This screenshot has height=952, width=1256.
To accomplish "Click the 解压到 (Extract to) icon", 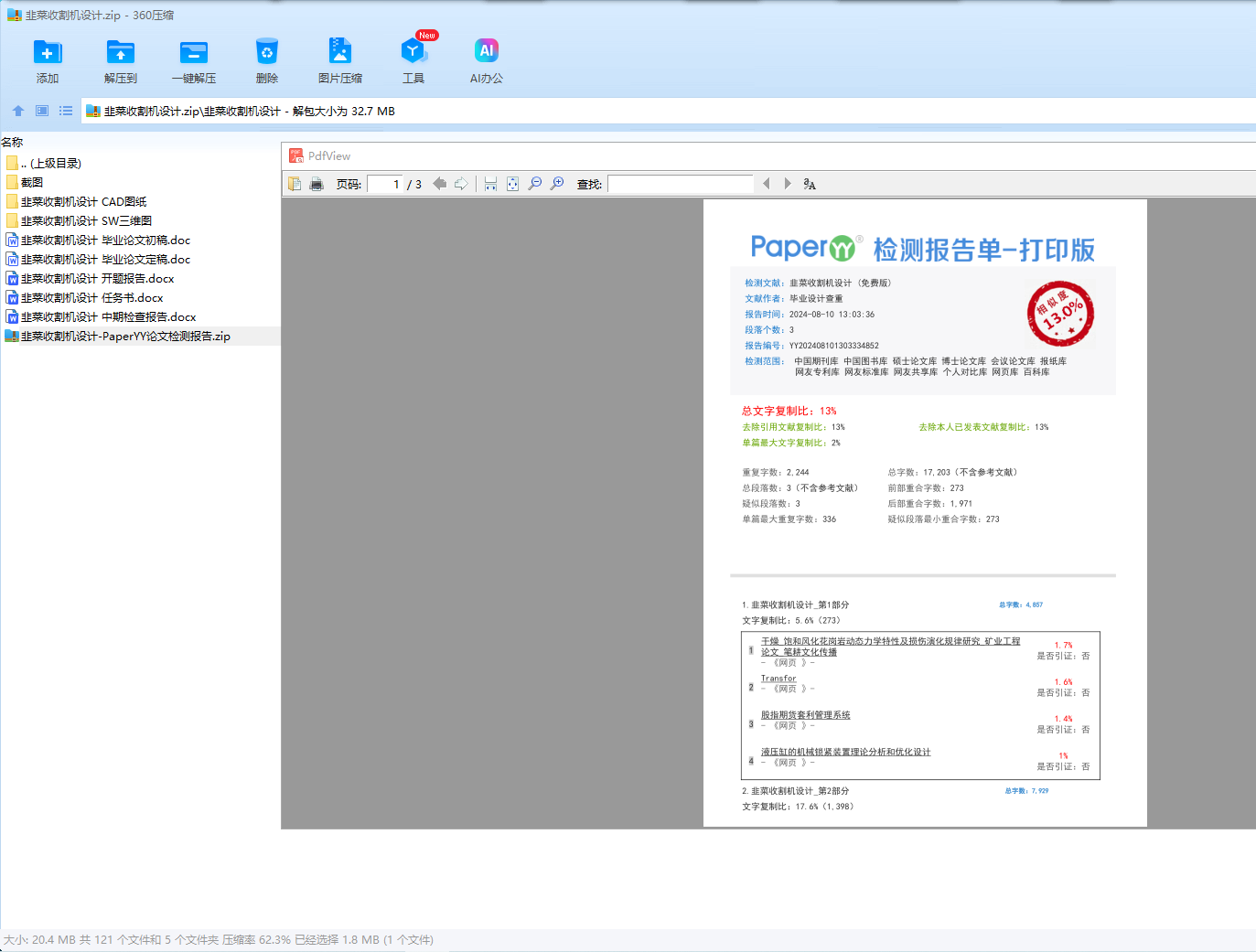I will tap(121, 52).
